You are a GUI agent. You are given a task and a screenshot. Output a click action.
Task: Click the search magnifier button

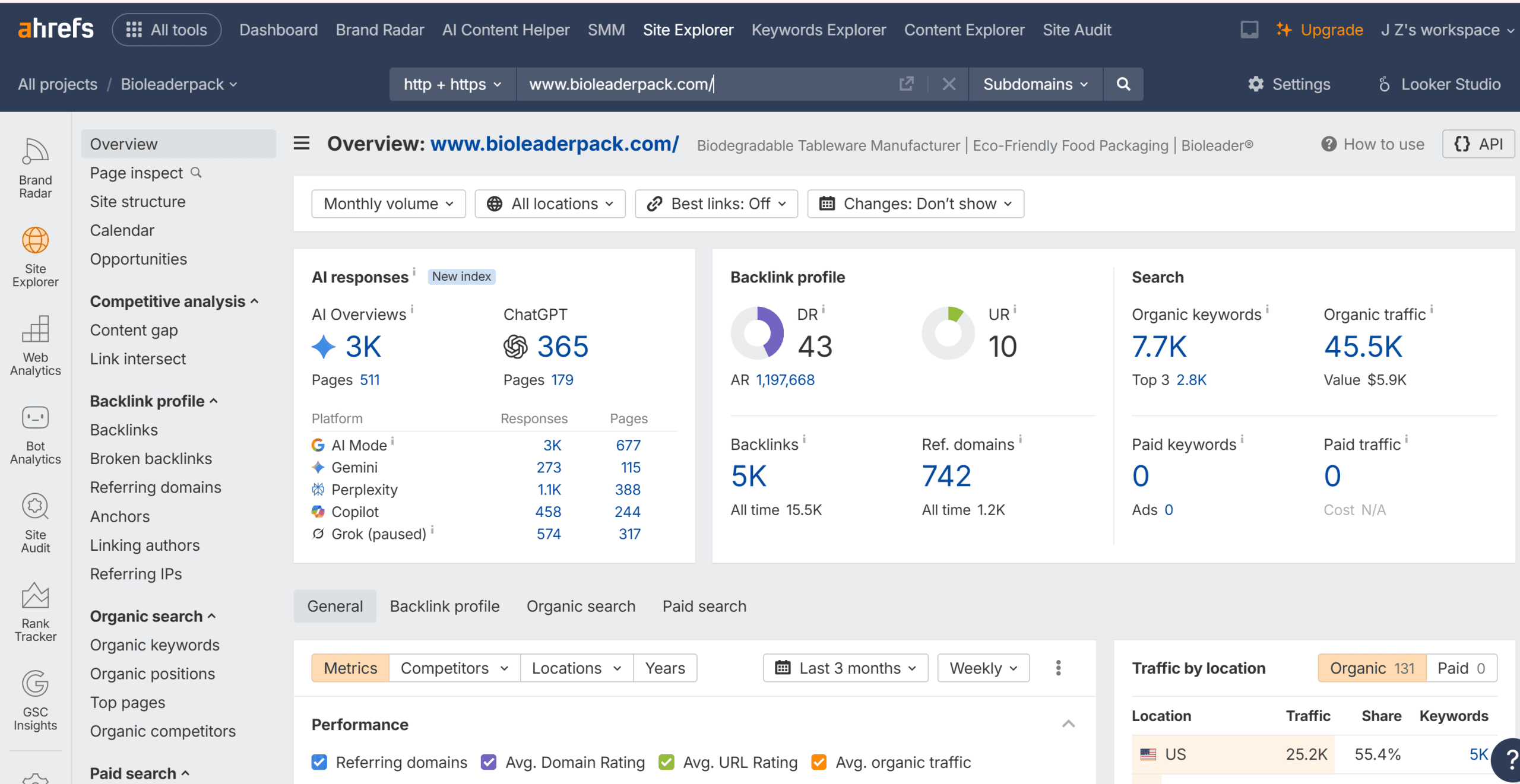1123,84
